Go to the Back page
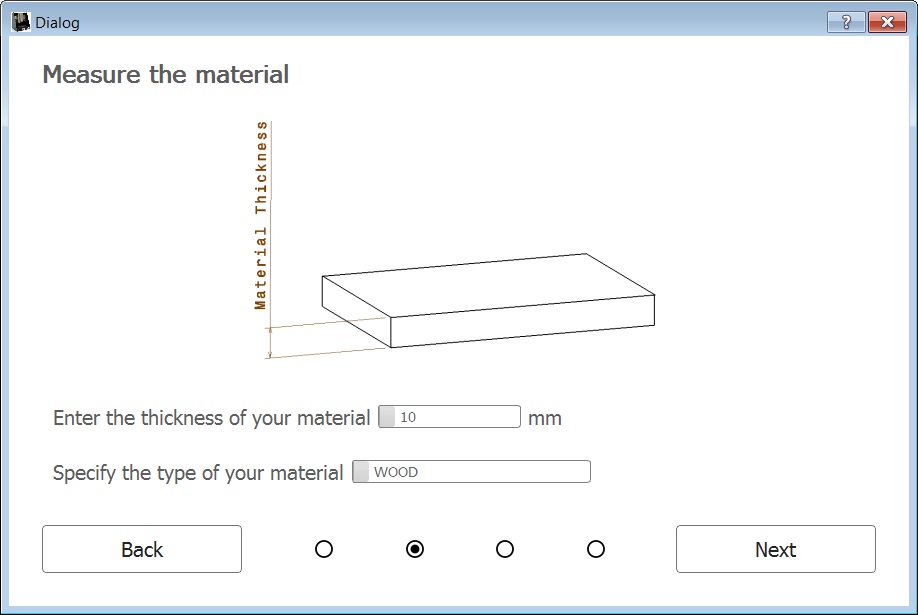 pyautogui.click(x=142, y=549)
